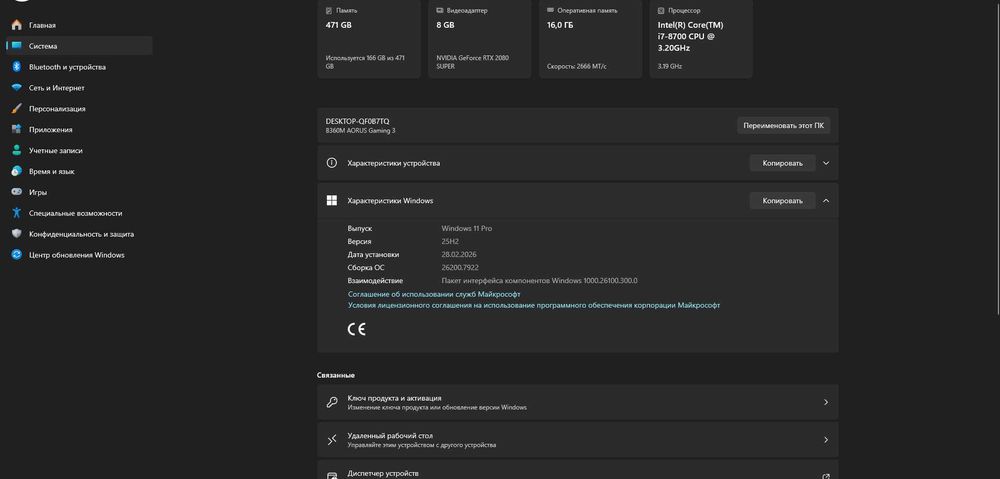
Task: Click the Приложения sidebar icon
Action: pos(16,130)
